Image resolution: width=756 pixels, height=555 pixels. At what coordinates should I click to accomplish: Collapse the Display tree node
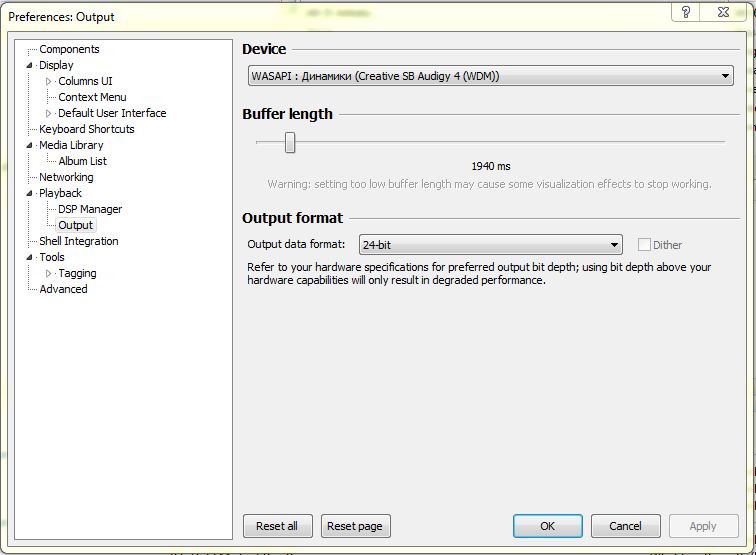tap(29, 65)
